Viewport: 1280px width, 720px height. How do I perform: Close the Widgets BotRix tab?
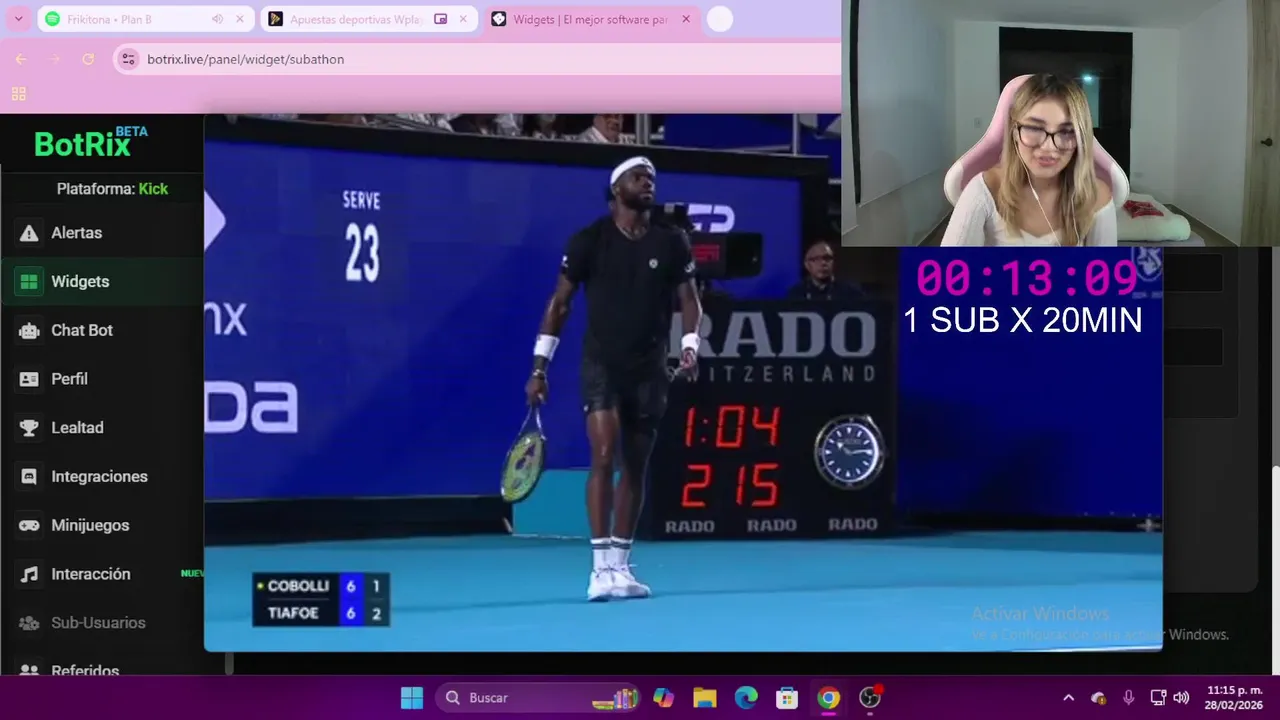tap(686, 19)
